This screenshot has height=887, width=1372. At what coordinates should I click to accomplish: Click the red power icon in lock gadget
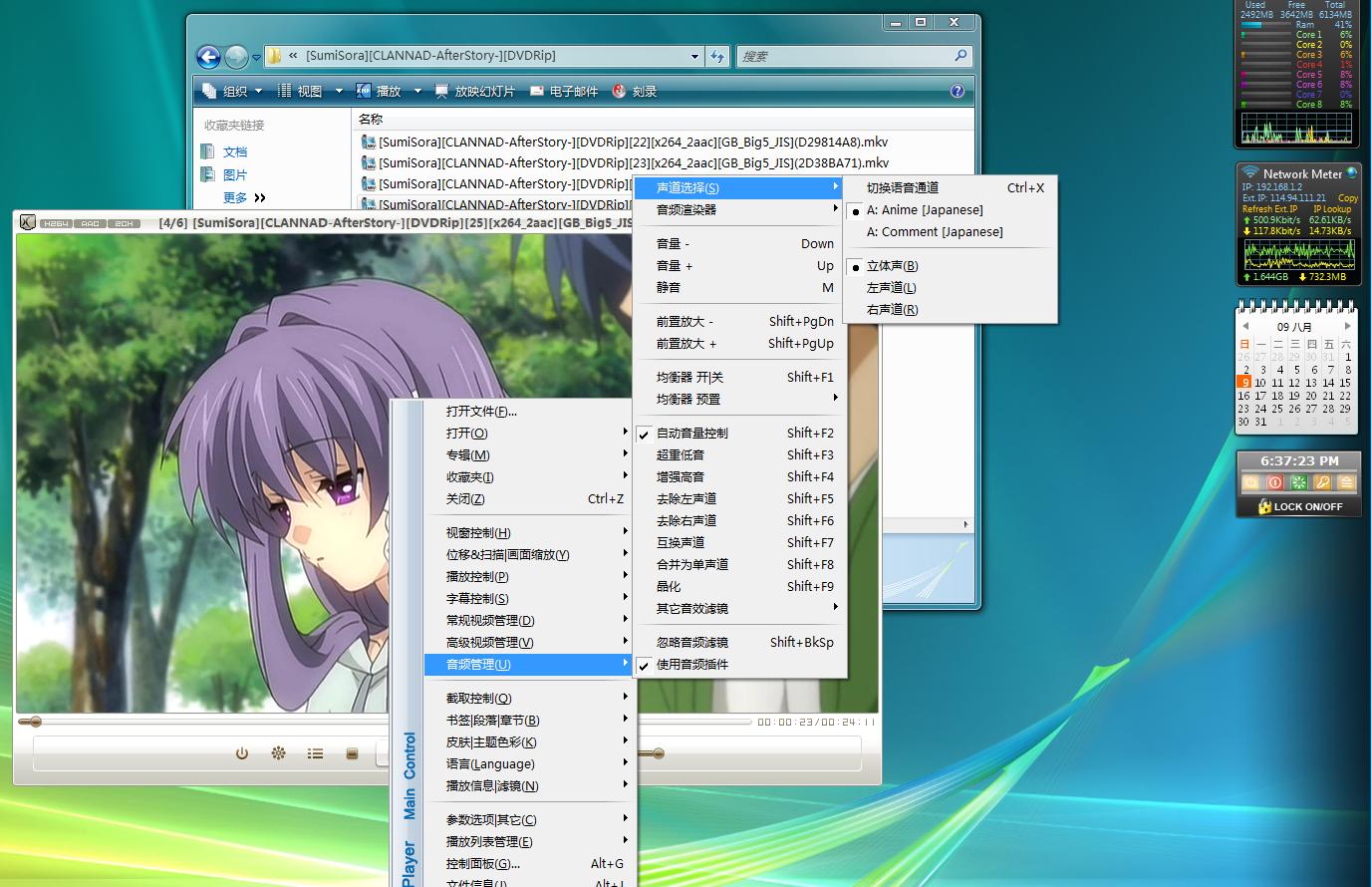point(1274,482)
